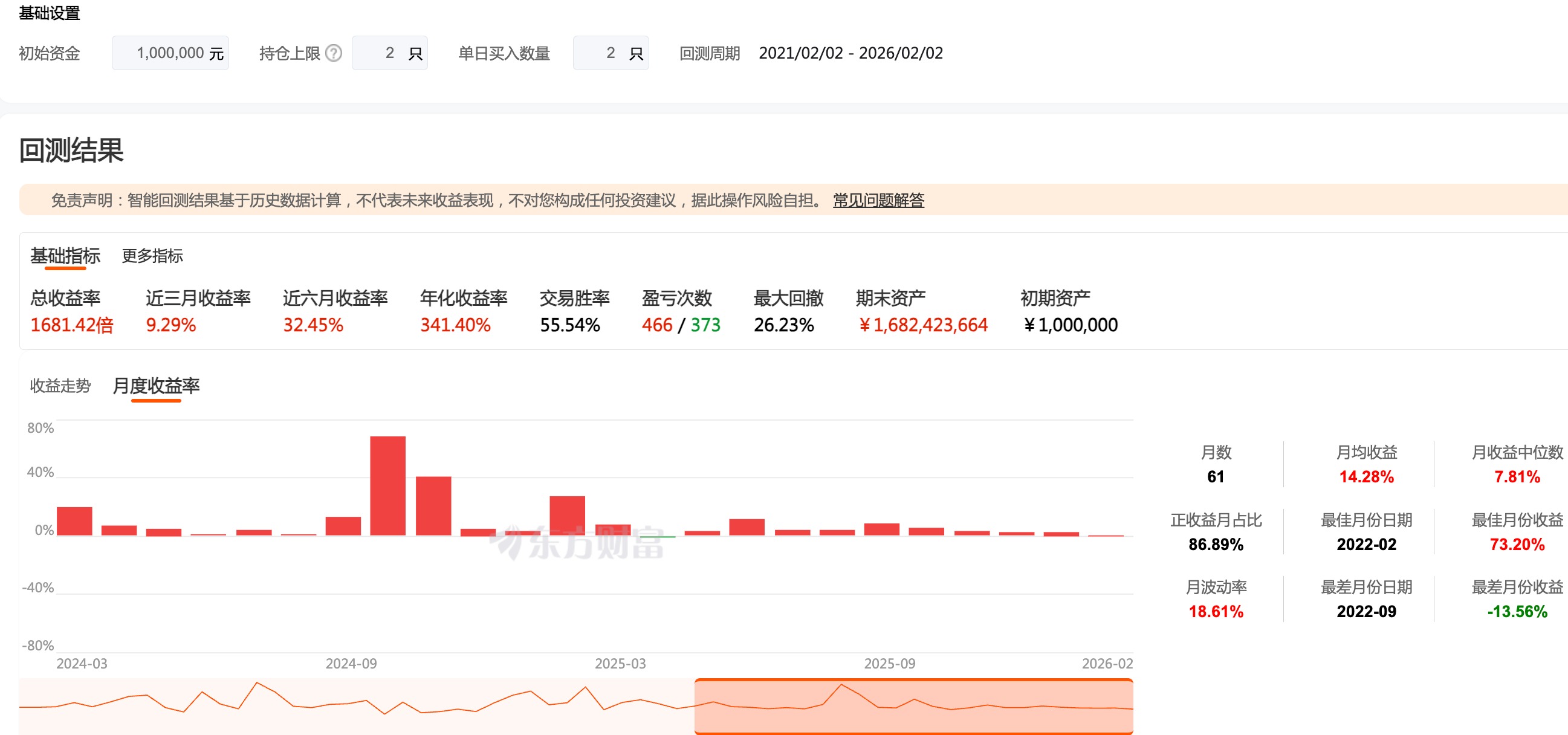Viewport: 1568px width, 735px height.
Task: Open the 常见问题解答 link
Action: click(x=878, y=200)
